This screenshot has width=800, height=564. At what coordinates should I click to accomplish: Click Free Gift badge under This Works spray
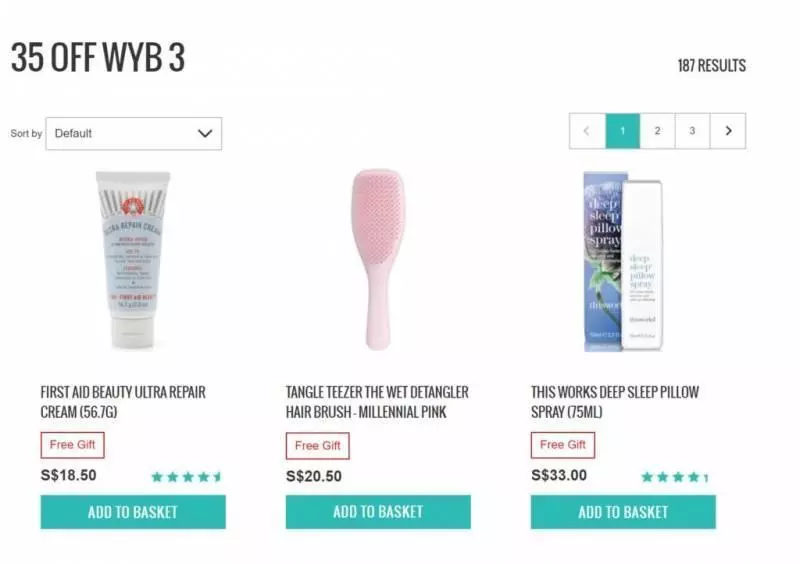tap(563, 445)
